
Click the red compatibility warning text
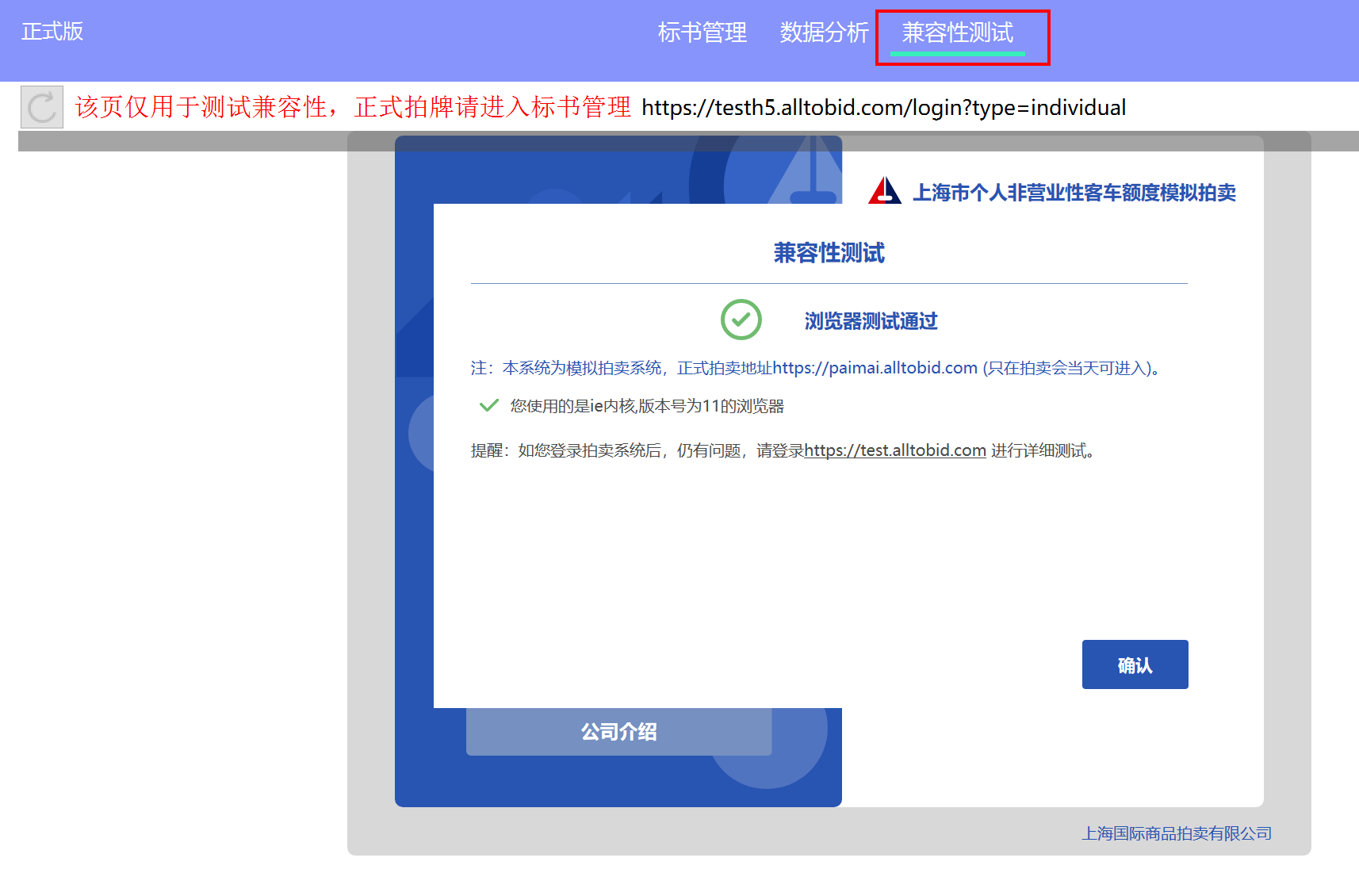click(353, 107)
